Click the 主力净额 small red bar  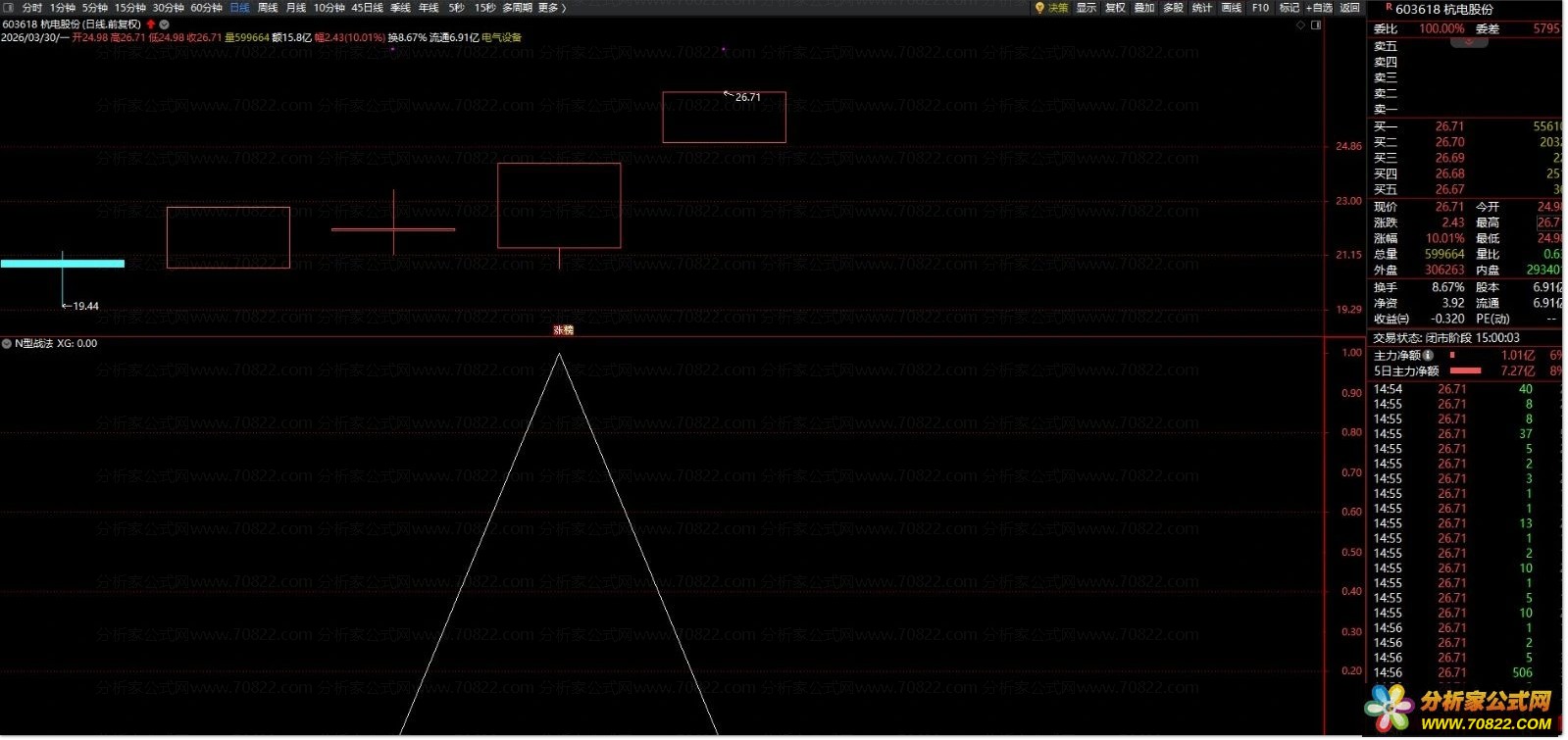[x=1452, y=355]
